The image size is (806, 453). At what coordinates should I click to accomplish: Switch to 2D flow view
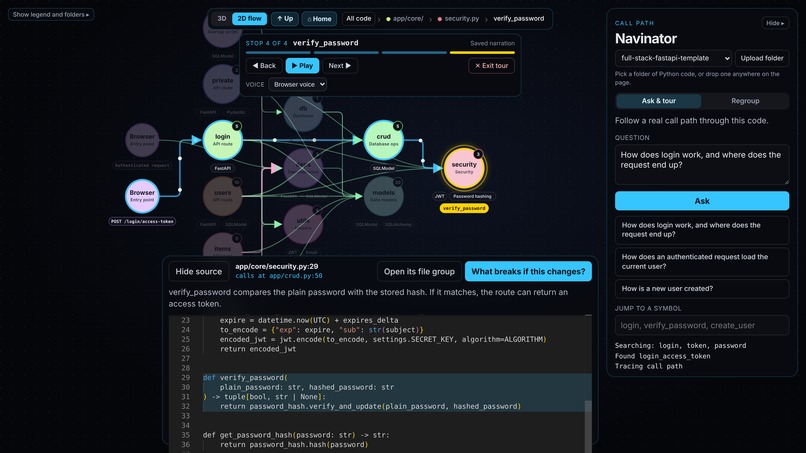pyautogui.click(x=249, y=19)
